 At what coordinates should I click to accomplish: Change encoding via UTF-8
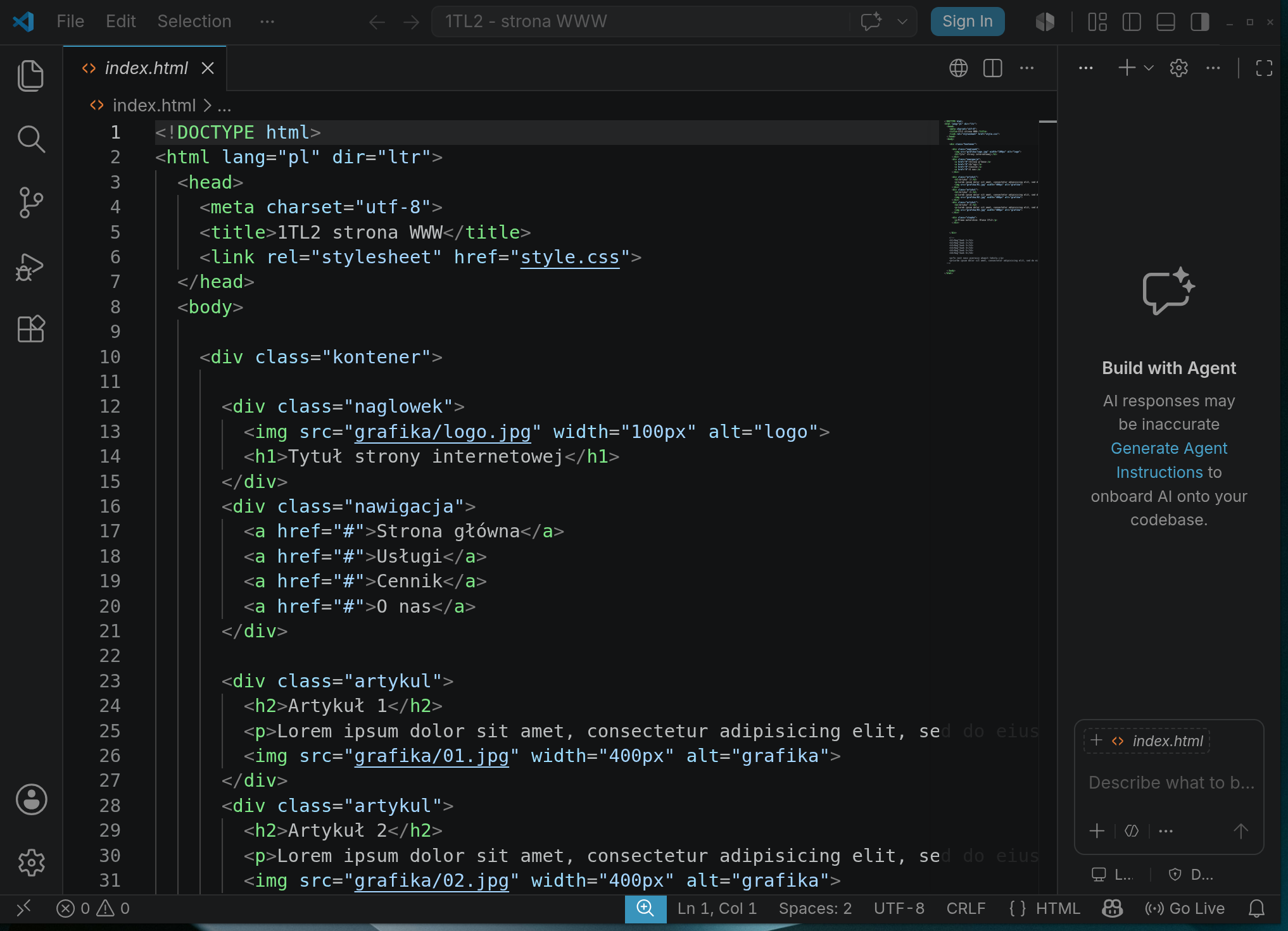(x=899, y=908)
